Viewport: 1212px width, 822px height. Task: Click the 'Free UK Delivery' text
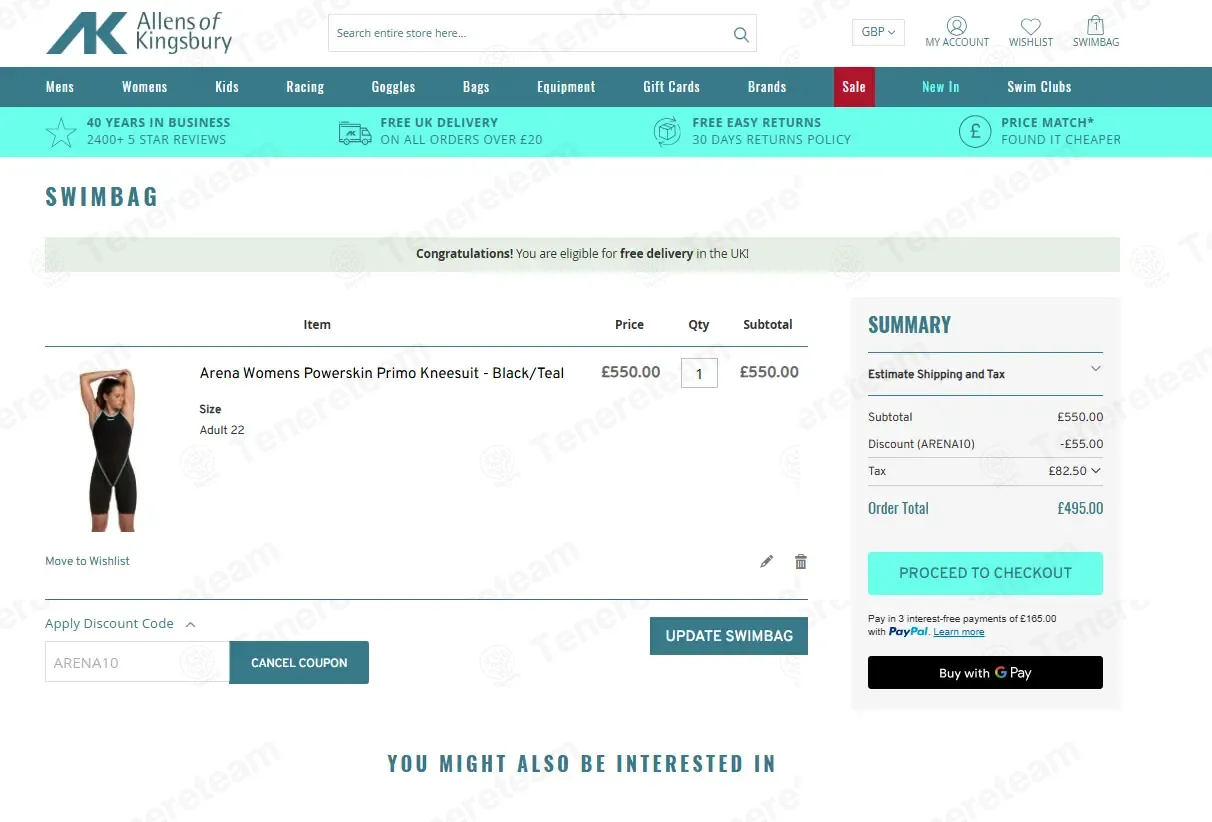439,122
